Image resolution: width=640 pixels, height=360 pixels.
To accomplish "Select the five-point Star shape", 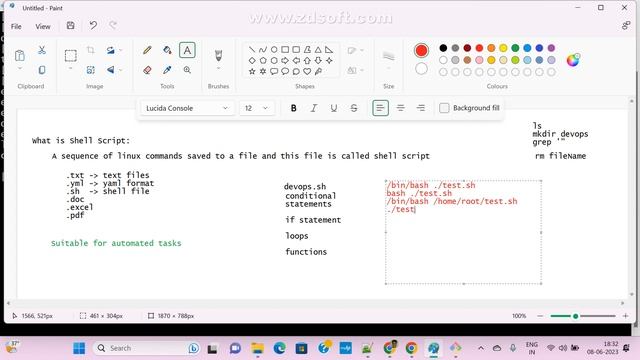I will [x=252, y=71].
